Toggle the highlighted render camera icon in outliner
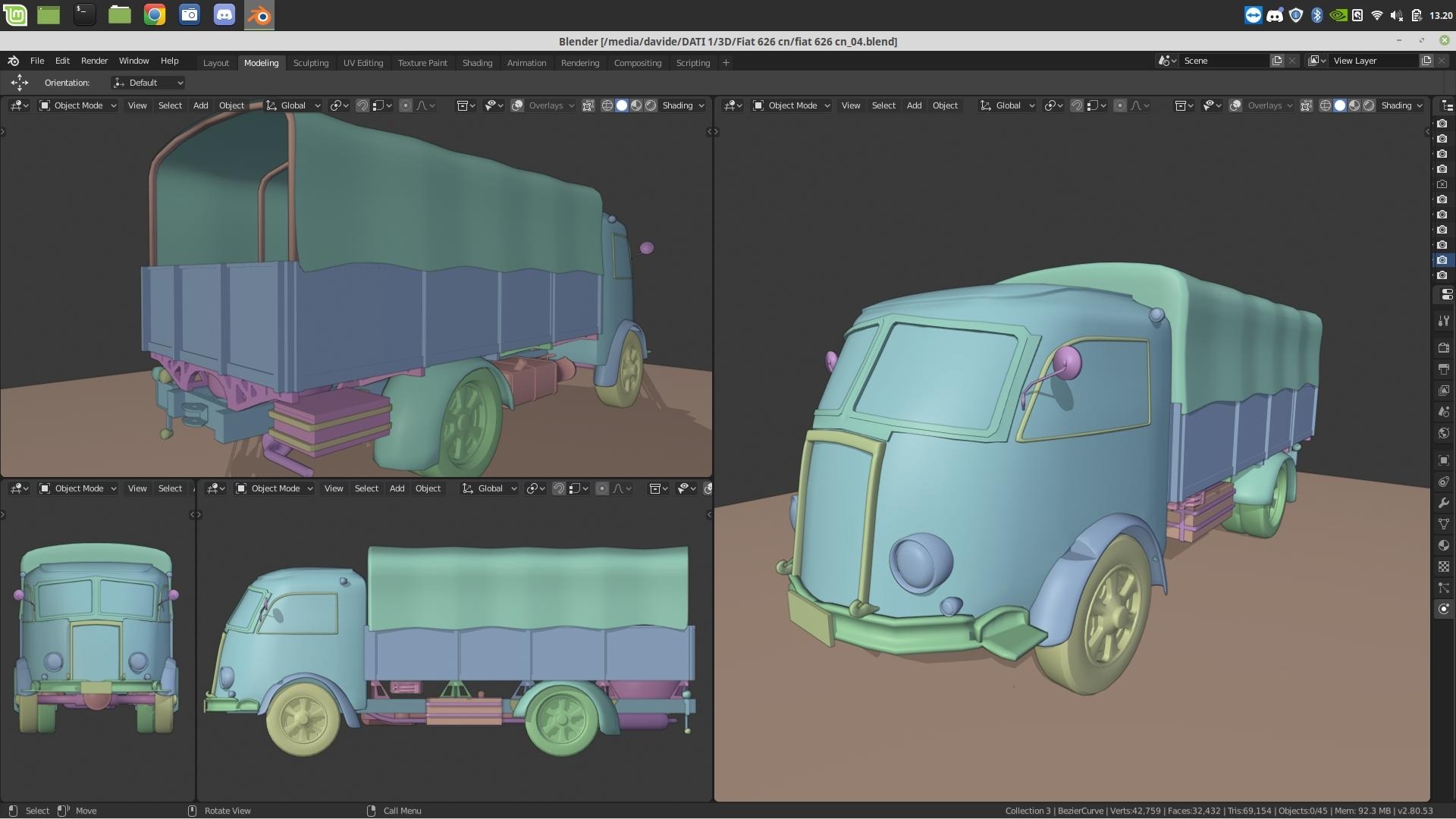Viewport: 1456px width, 819px height. coord(1442,260)
